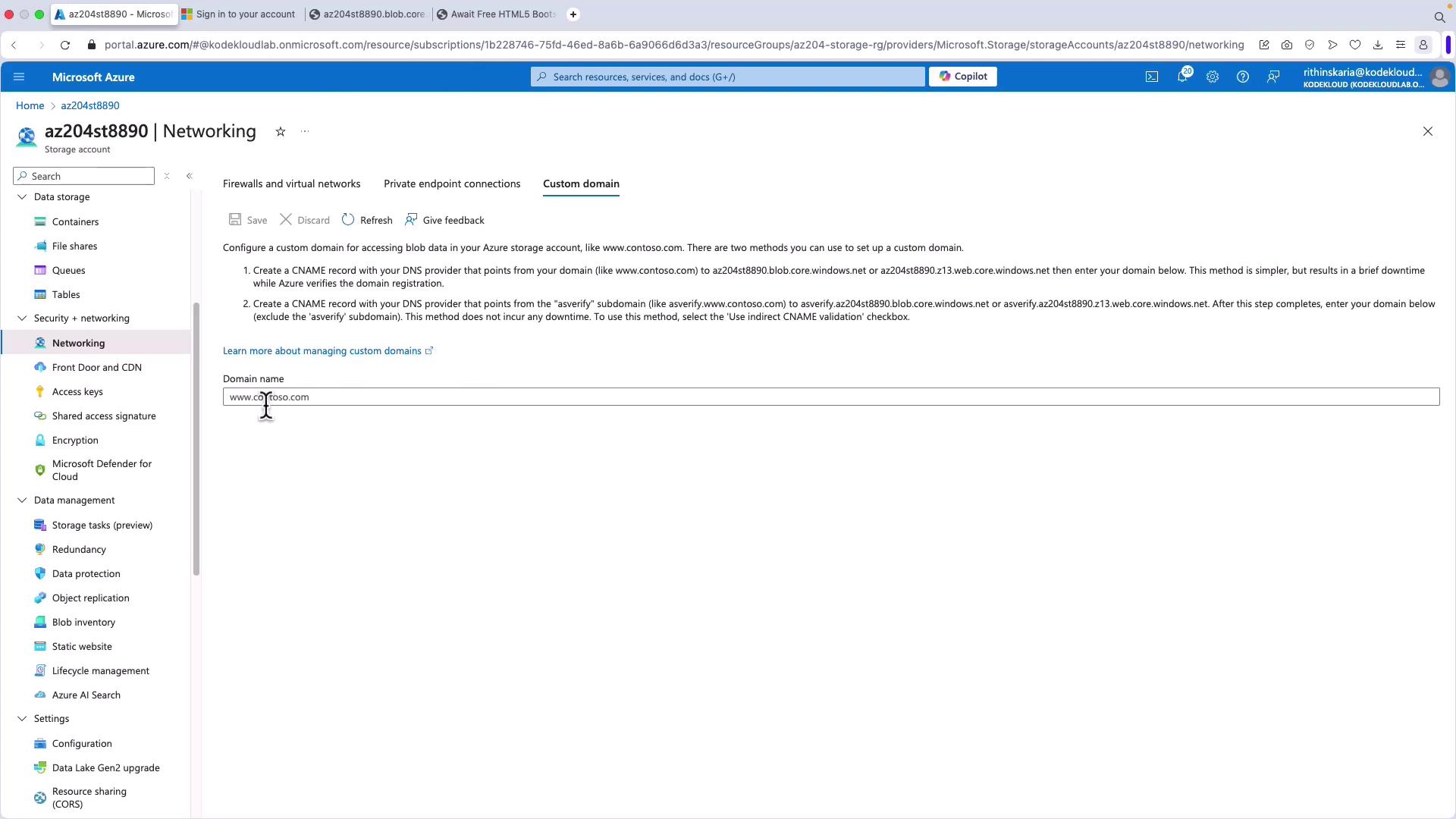The height and width of the screenshot is (819, 1456).
Task: Switch to Private endpoint connections tab
Action: tap(451, 184)
